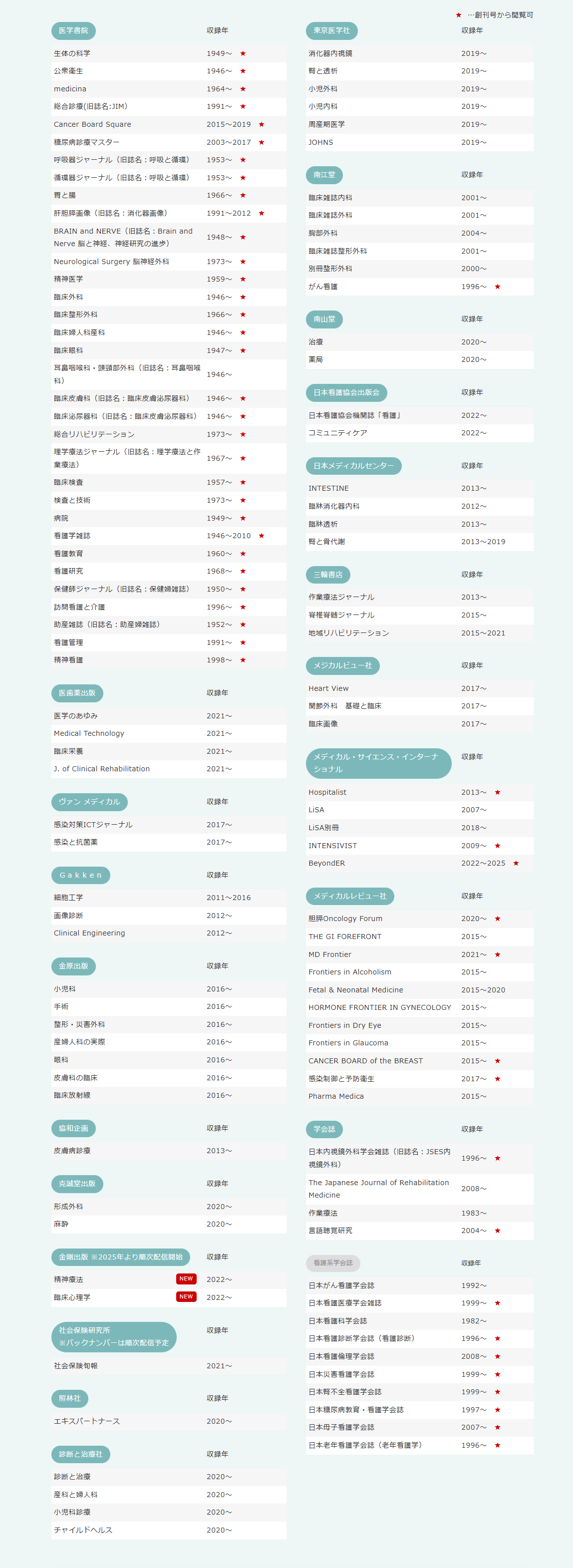
Task: Click the gray 看護系学会誌 tag
Action: click(x=332, y=1263)
